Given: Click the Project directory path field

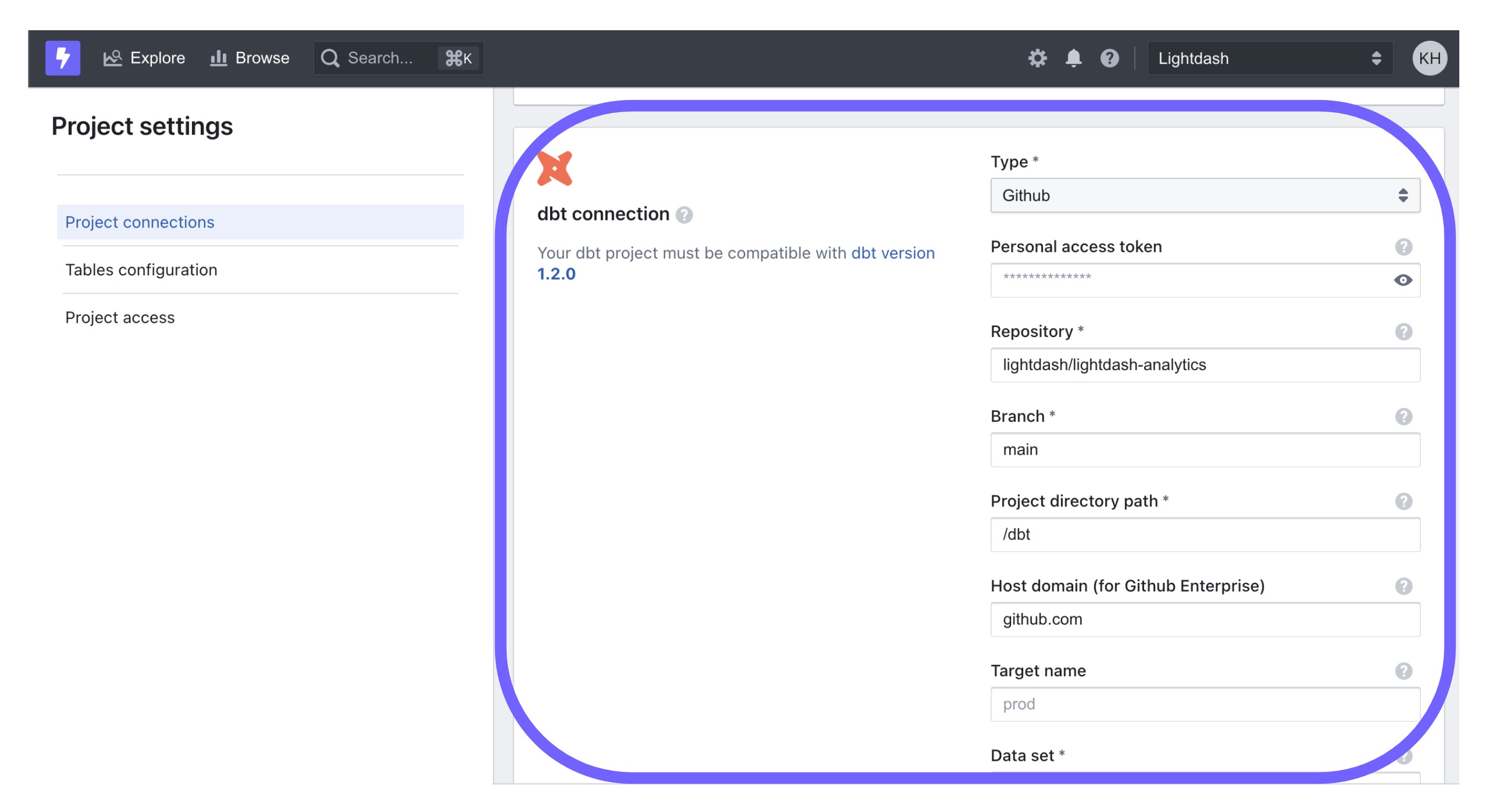Looking at the screenshot, I should click(x=1205, y=535).
